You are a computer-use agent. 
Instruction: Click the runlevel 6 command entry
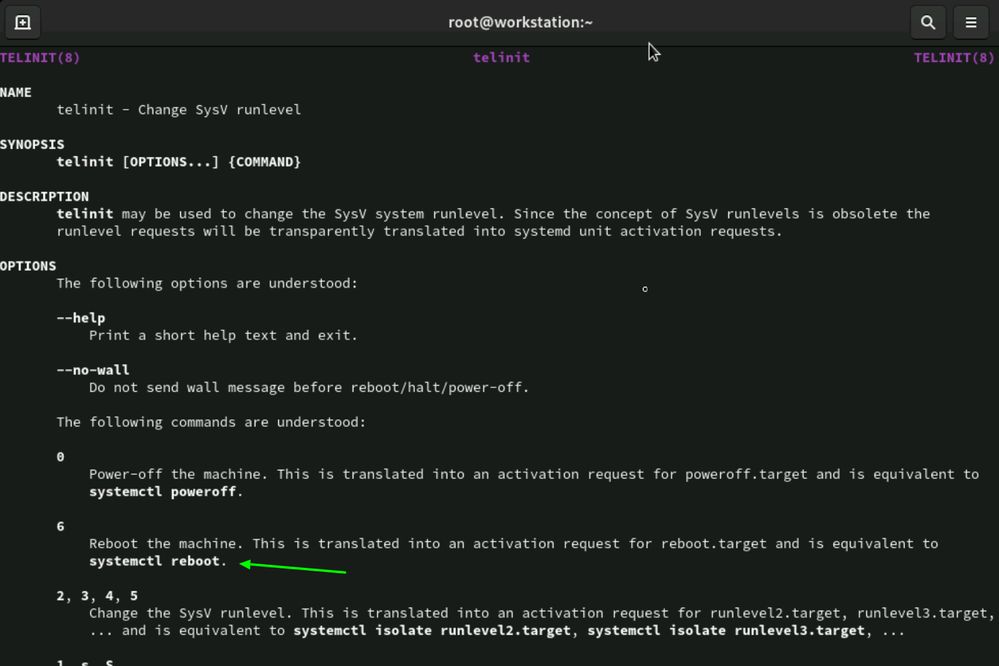(61, 526)
